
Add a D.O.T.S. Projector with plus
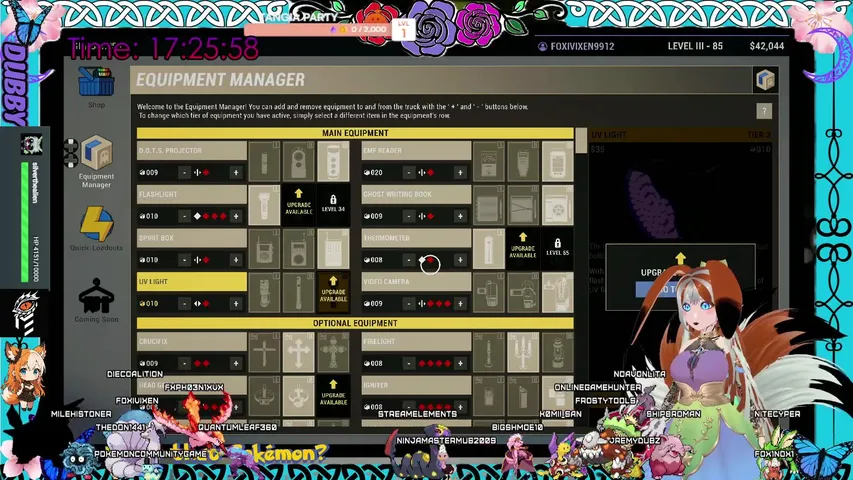click(236, 173)
